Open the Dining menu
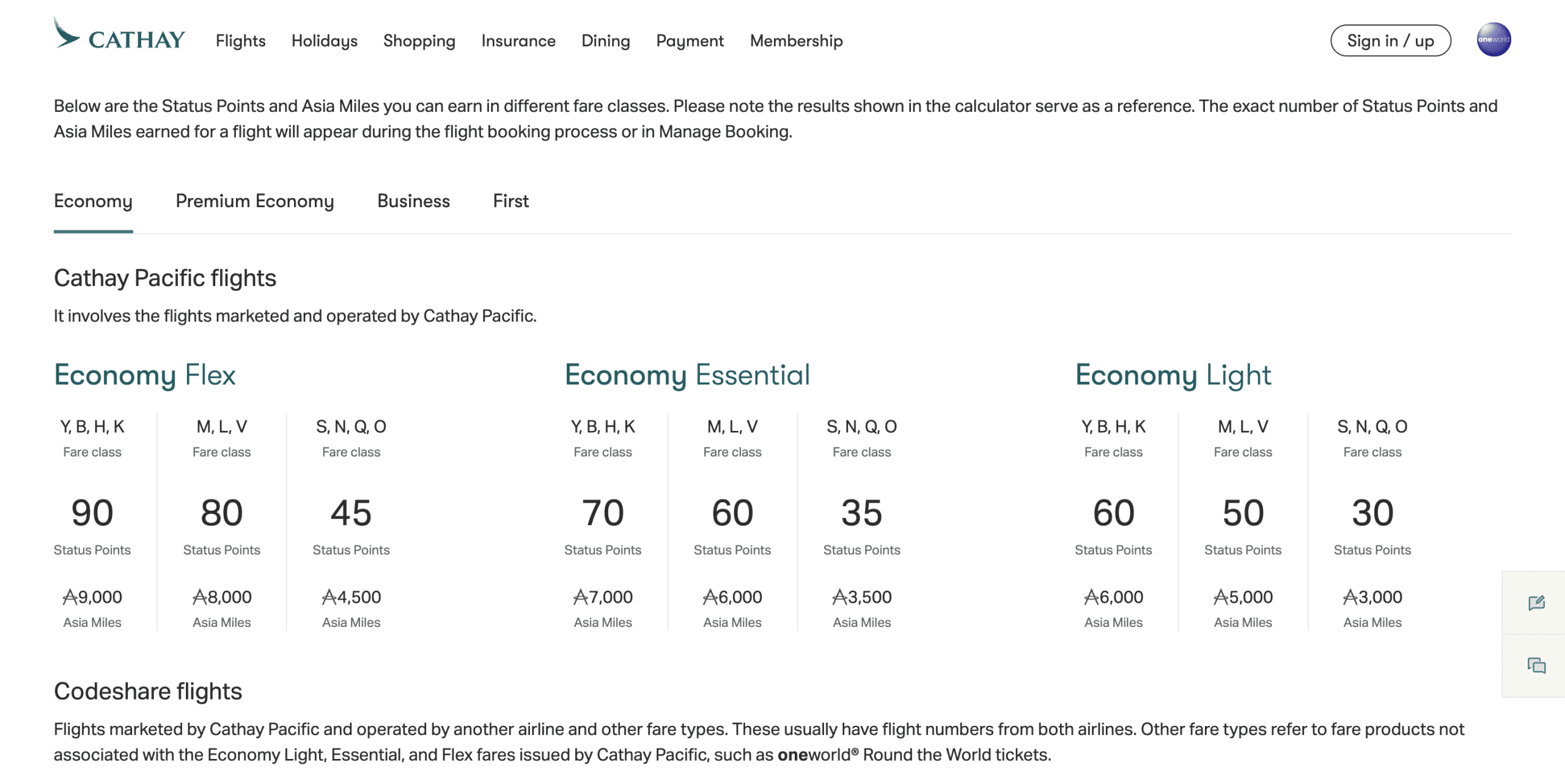 [605, 41]
